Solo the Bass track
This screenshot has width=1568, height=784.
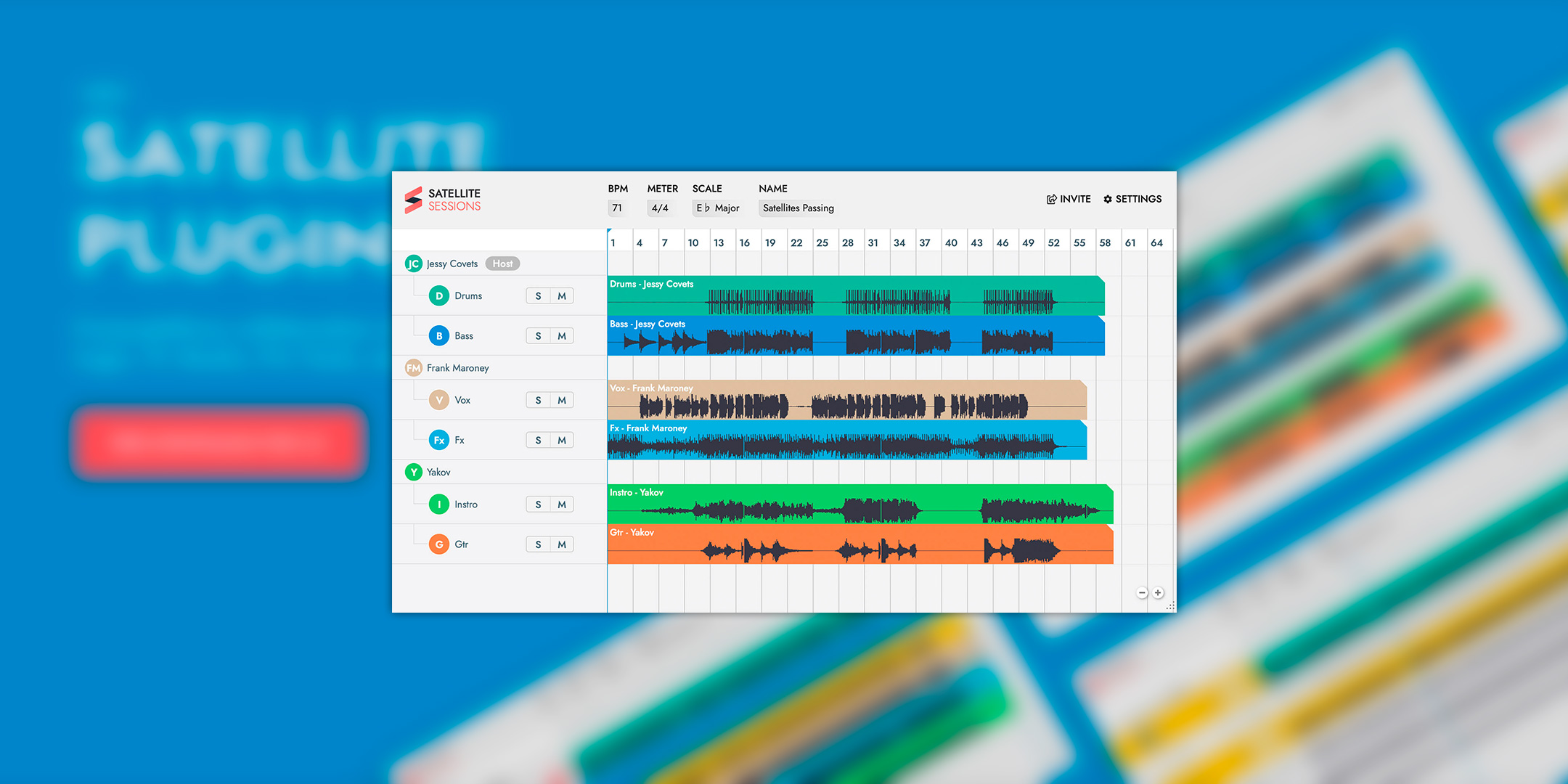click(x=538, y=335)
